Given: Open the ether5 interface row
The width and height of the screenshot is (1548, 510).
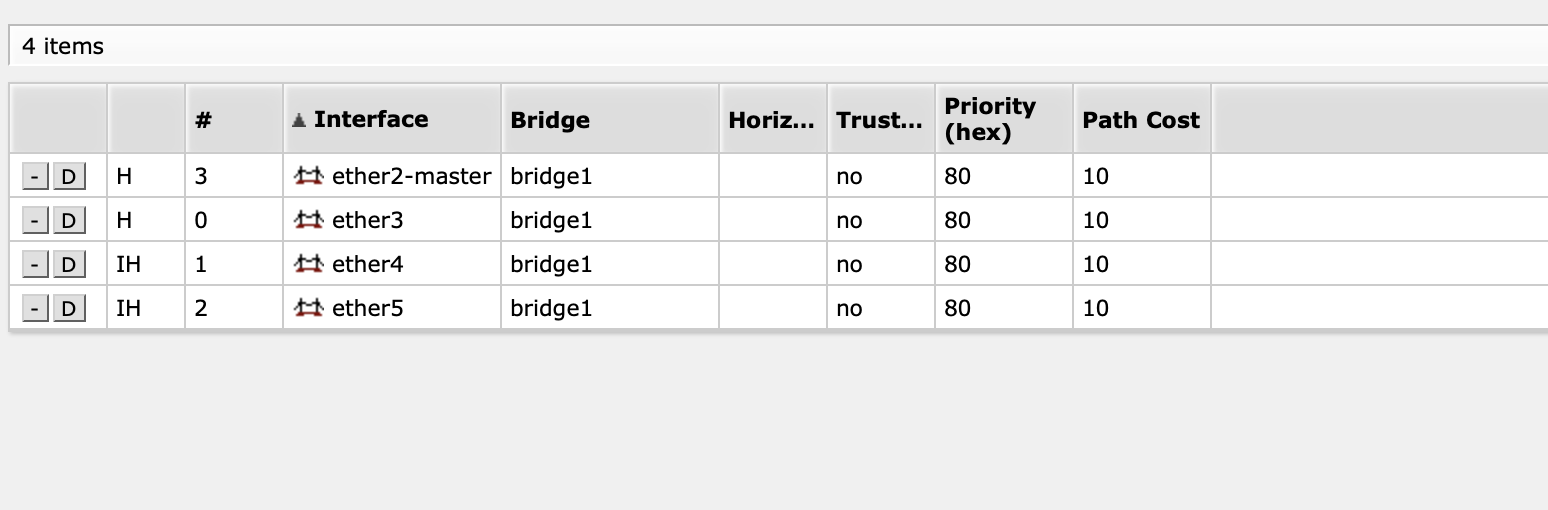Looking at the screenshot, I should point(367,308).
